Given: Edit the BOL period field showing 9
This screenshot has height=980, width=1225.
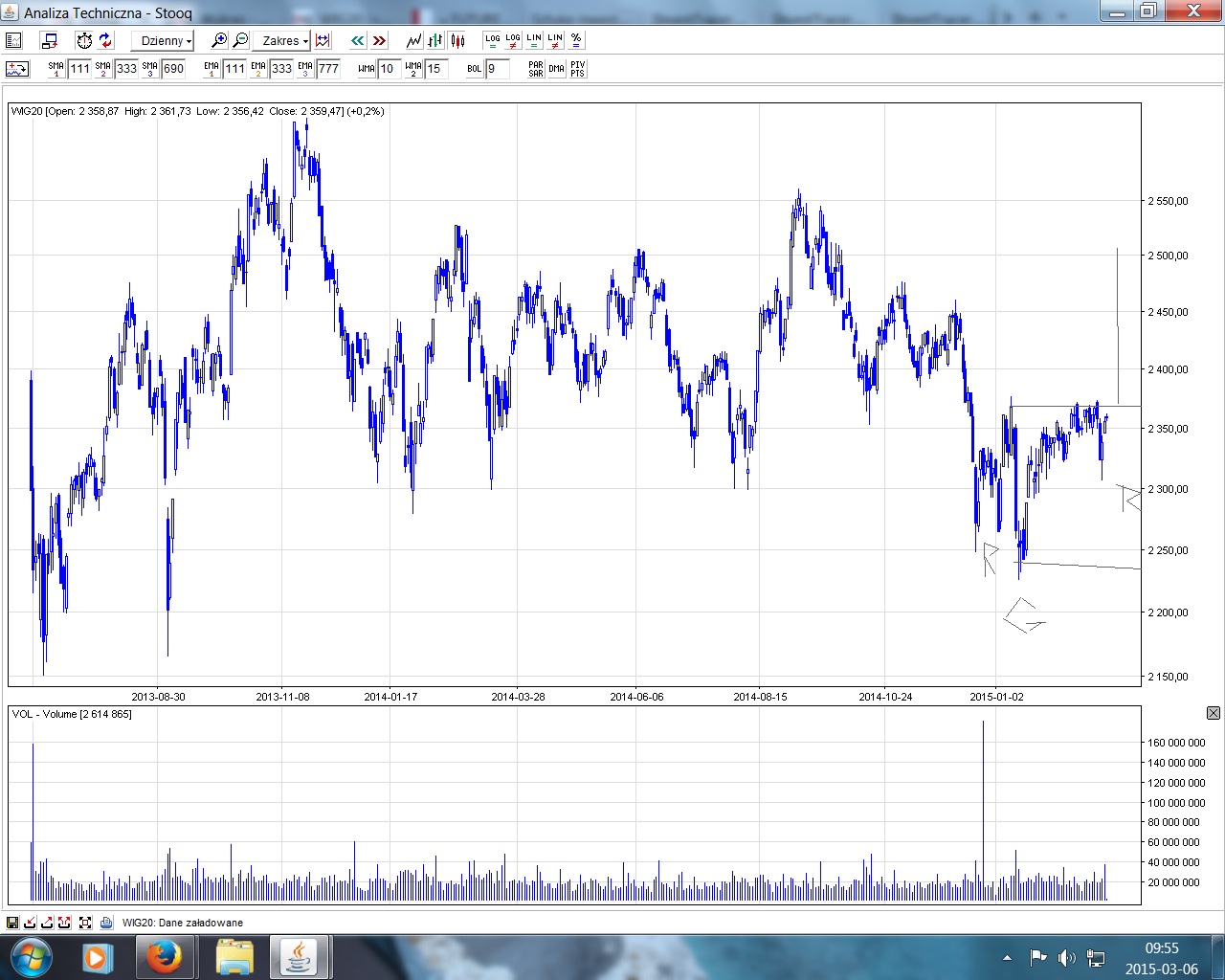Looking at the screenshot, I should (498, 69).
